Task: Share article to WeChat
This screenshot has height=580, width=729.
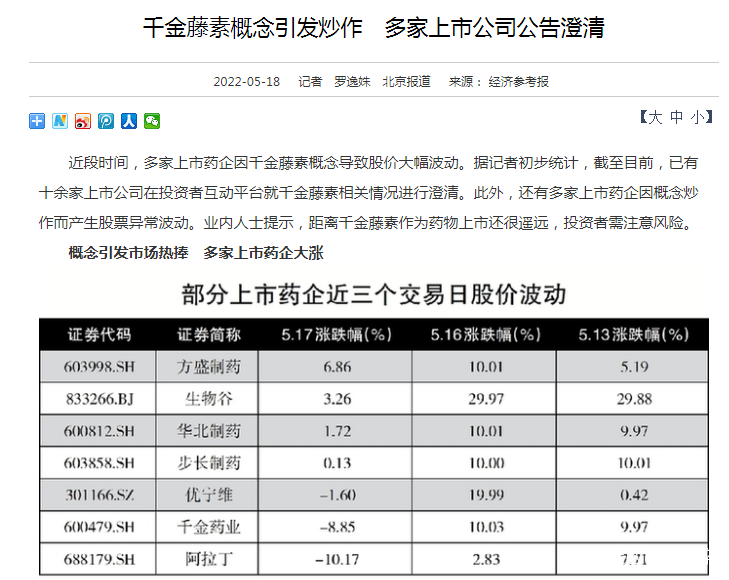Action: [x=152, y=121]
